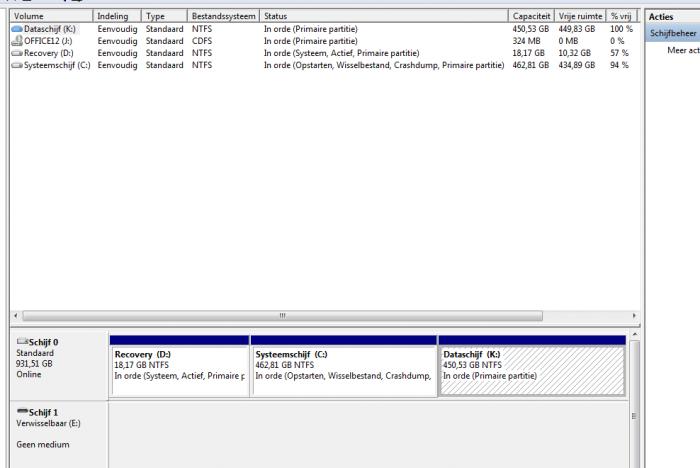Click the 462,81 GB capacity cell
The height and width of the screenshot is (468, 700).
530,65
